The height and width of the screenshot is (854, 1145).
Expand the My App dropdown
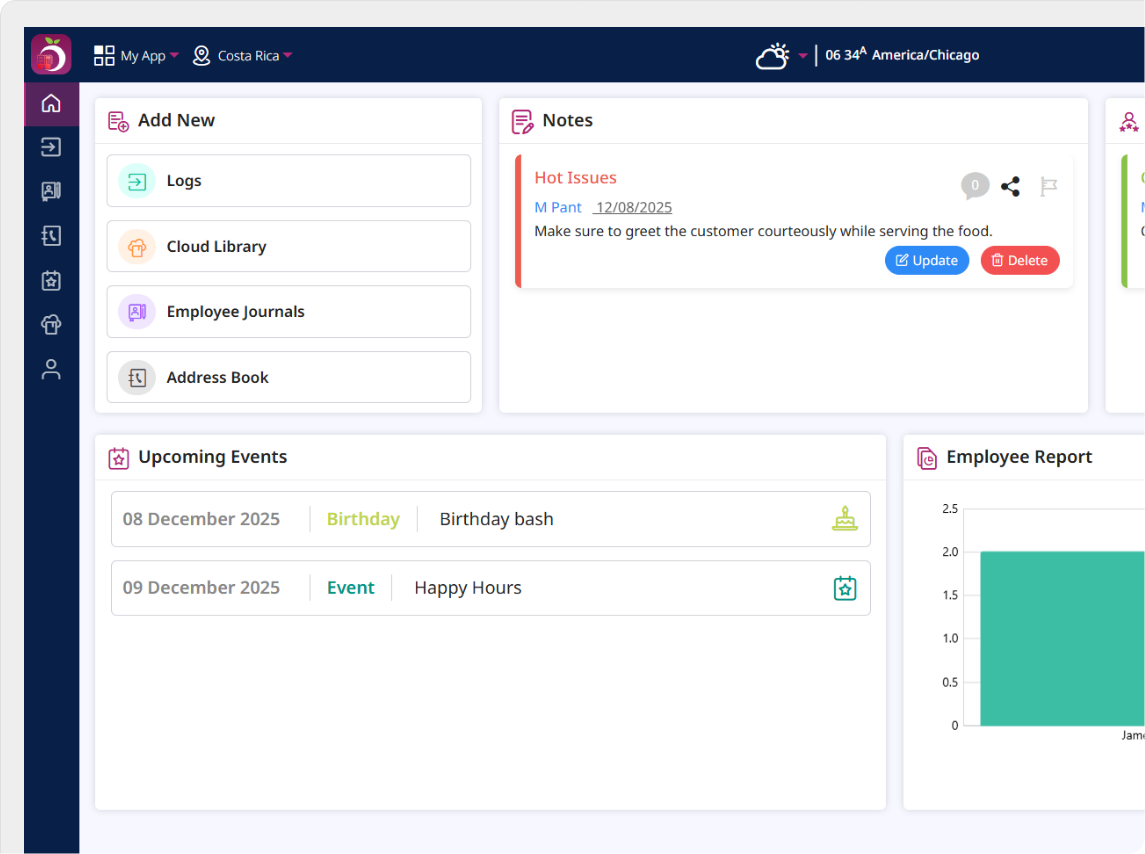(137, 56)
